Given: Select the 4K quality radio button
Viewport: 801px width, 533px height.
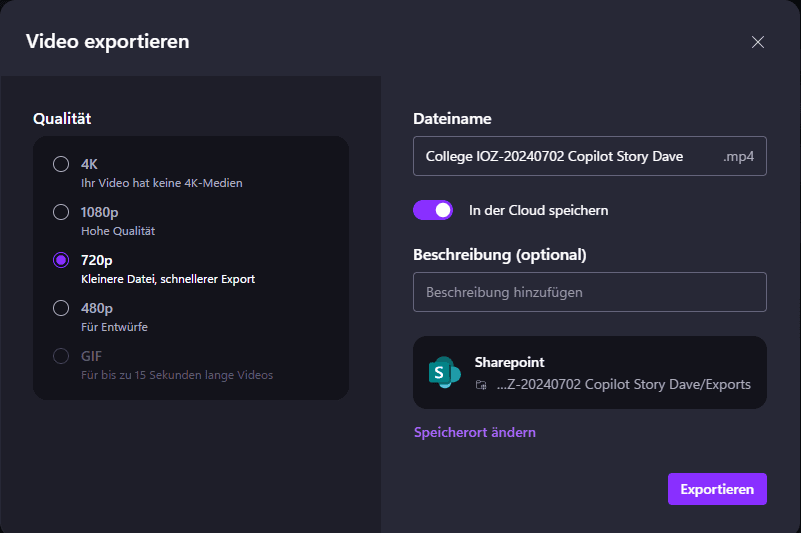Looking at the screenshot, I should (x=61, y=164).
